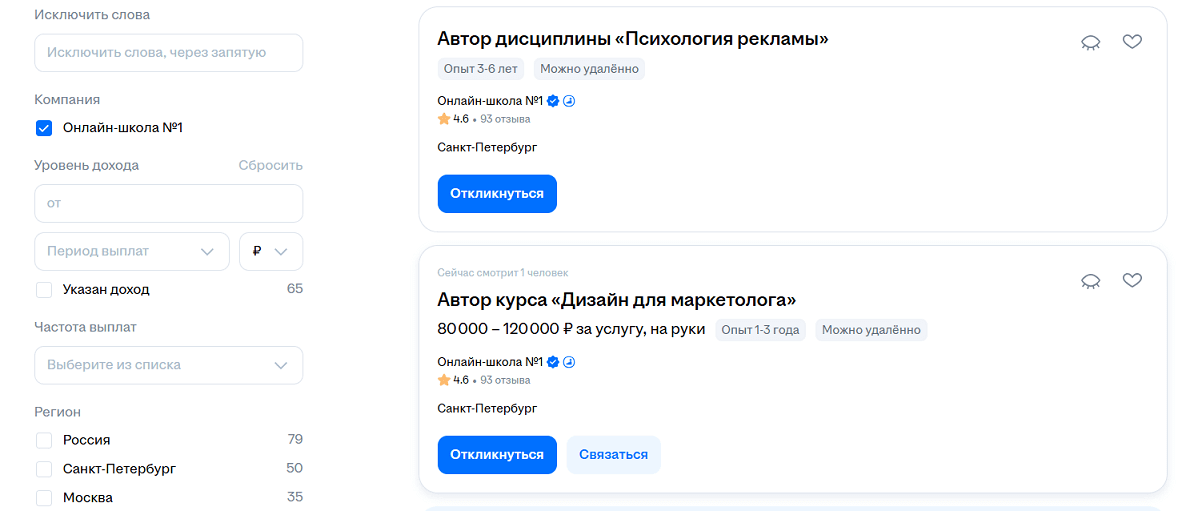Open the «Период выплат» dropdown
Image resolution: width=1182 pixels, height=511 pixels.
tap(132, 252)
